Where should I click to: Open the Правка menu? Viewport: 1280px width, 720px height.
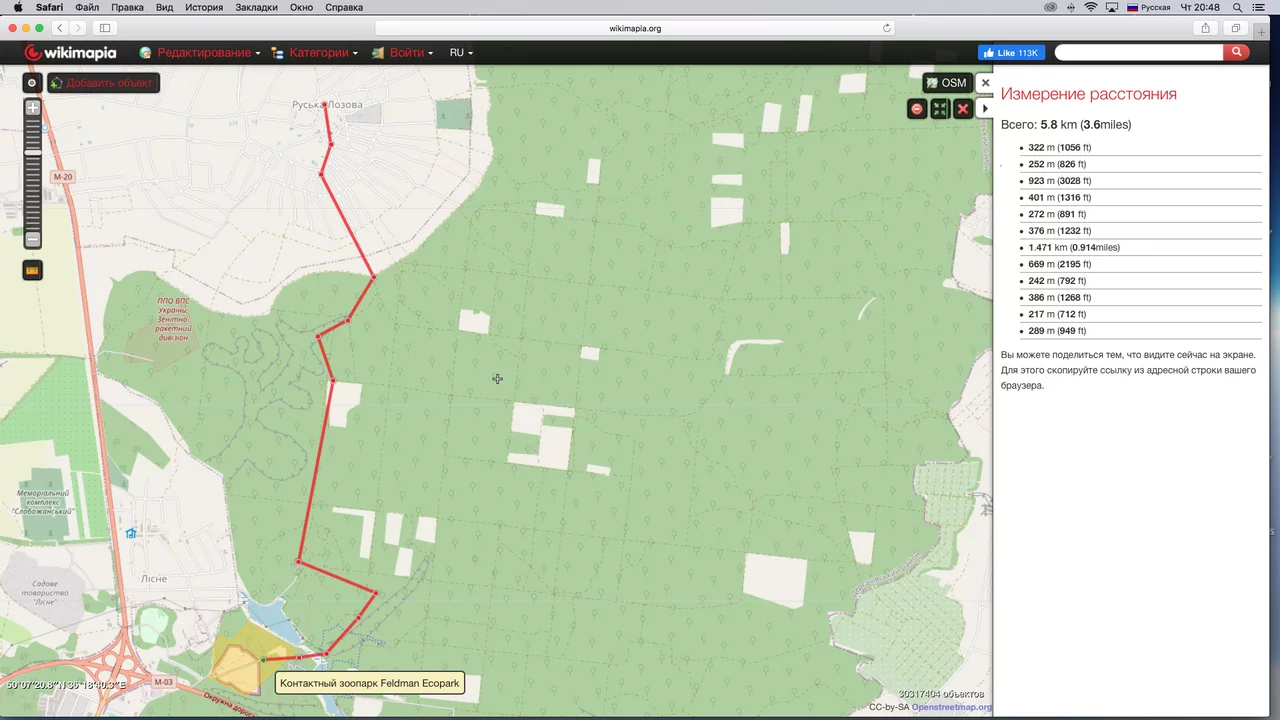pos(127,7)
